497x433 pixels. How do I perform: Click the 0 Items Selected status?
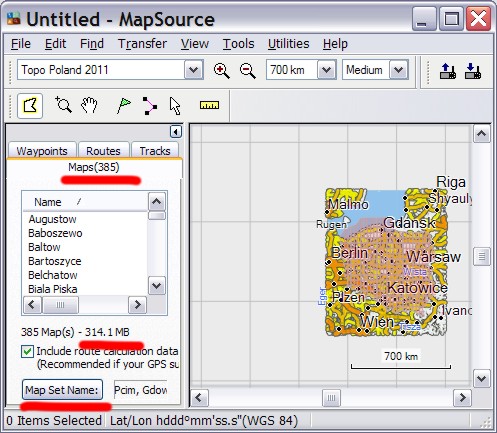coord(54,421)
